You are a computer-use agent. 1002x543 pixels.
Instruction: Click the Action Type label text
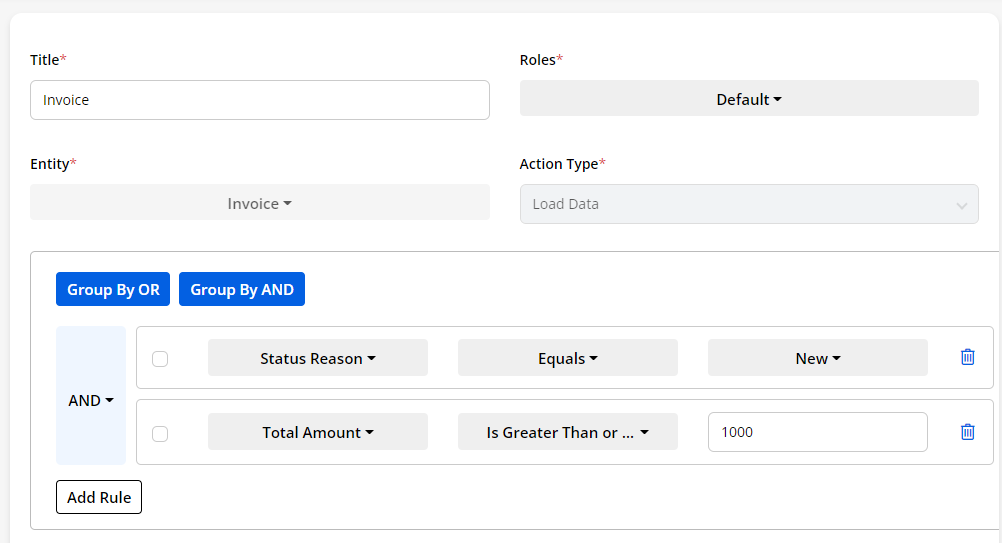click(558, 164)
